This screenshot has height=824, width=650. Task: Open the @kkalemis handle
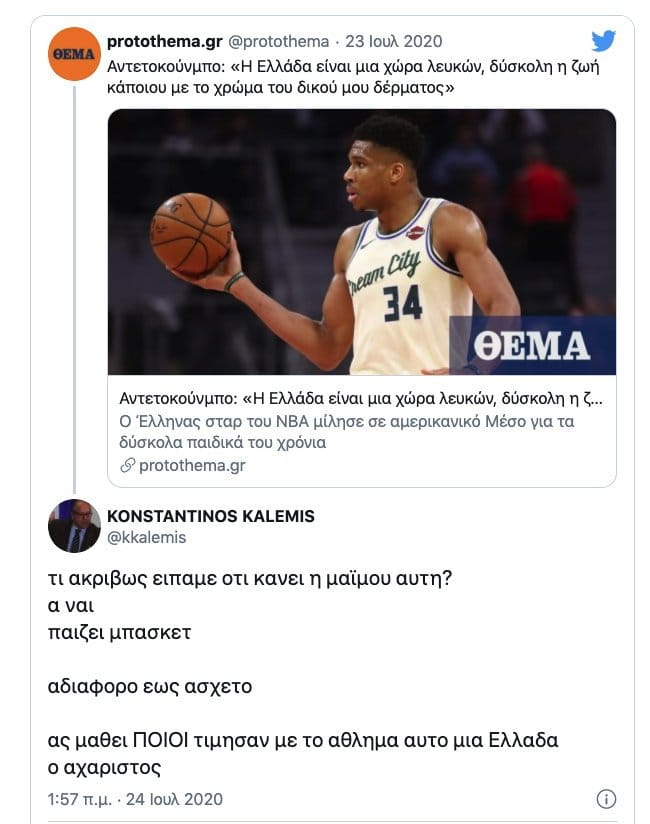pyautogui.click(x=147, y=538)
